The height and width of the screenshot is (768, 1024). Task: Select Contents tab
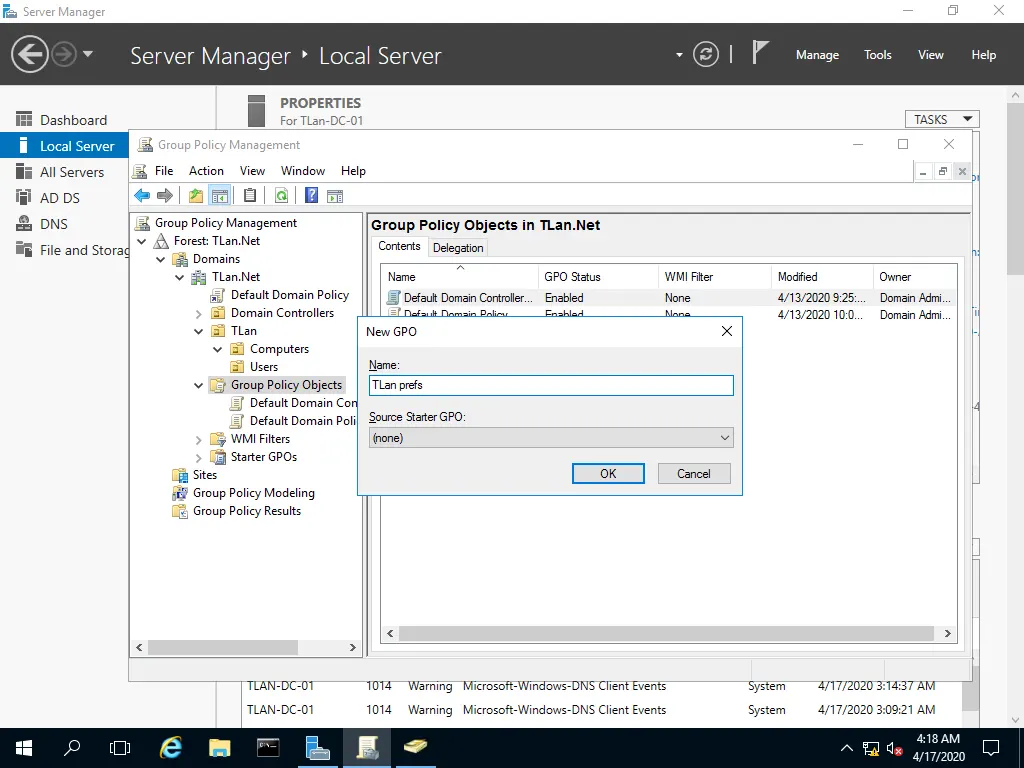click(x=399, y=246)
